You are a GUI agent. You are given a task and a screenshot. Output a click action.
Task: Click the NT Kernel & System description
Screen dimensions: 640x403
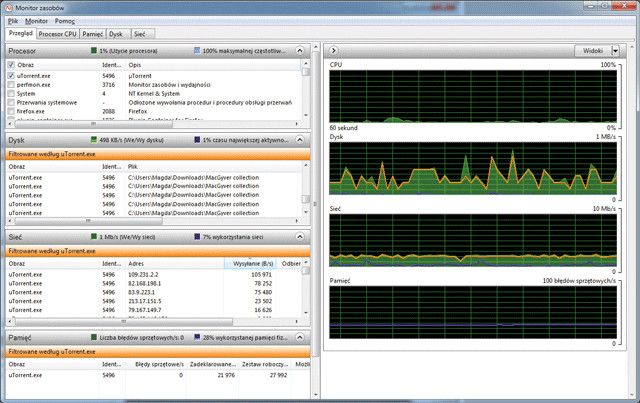tap(154, 94)
